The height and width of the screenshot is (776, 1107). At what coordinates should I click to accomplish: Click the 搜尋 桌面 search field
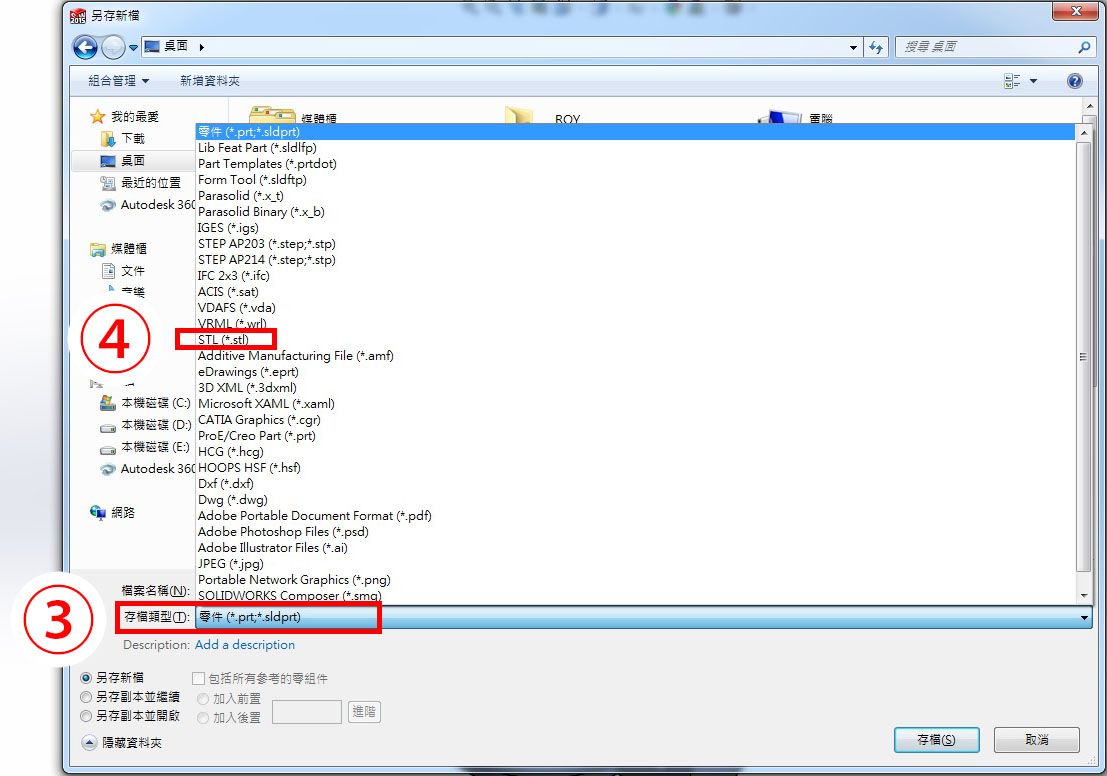pyautogui.click(x=987, y=47)
